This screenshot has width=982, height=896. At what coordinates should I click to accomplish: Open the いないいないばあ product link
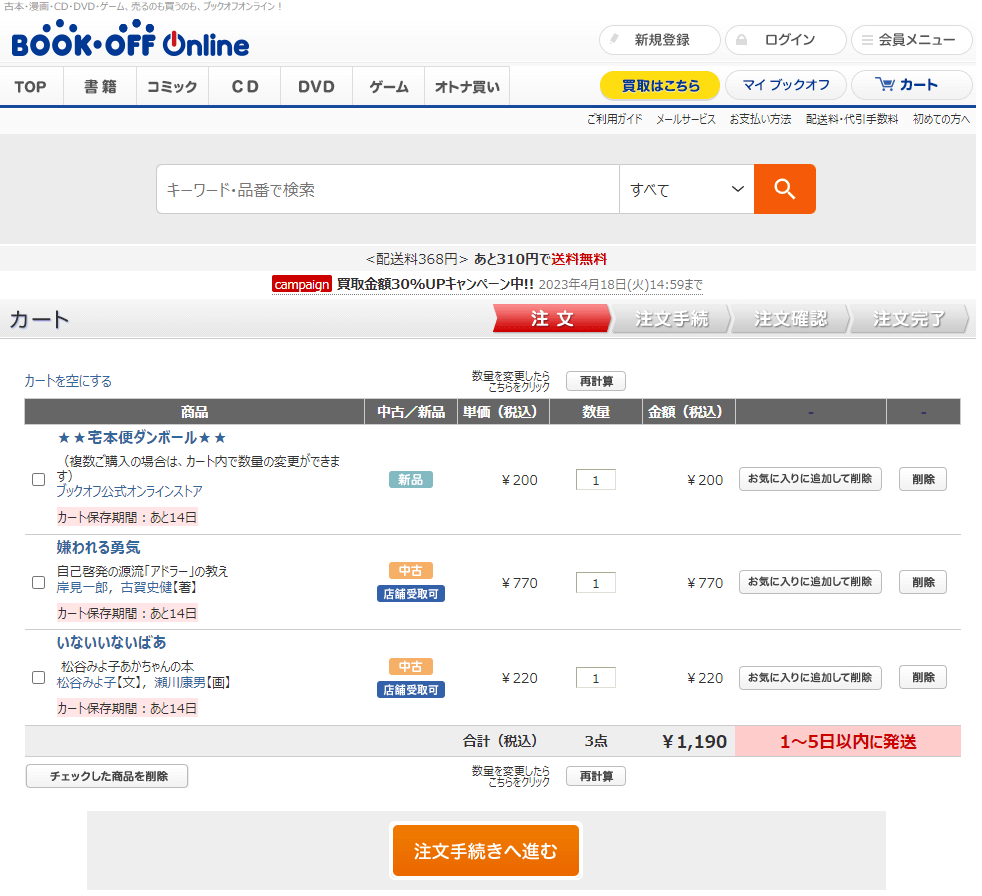pyautogui.click(x=111, y=642)
